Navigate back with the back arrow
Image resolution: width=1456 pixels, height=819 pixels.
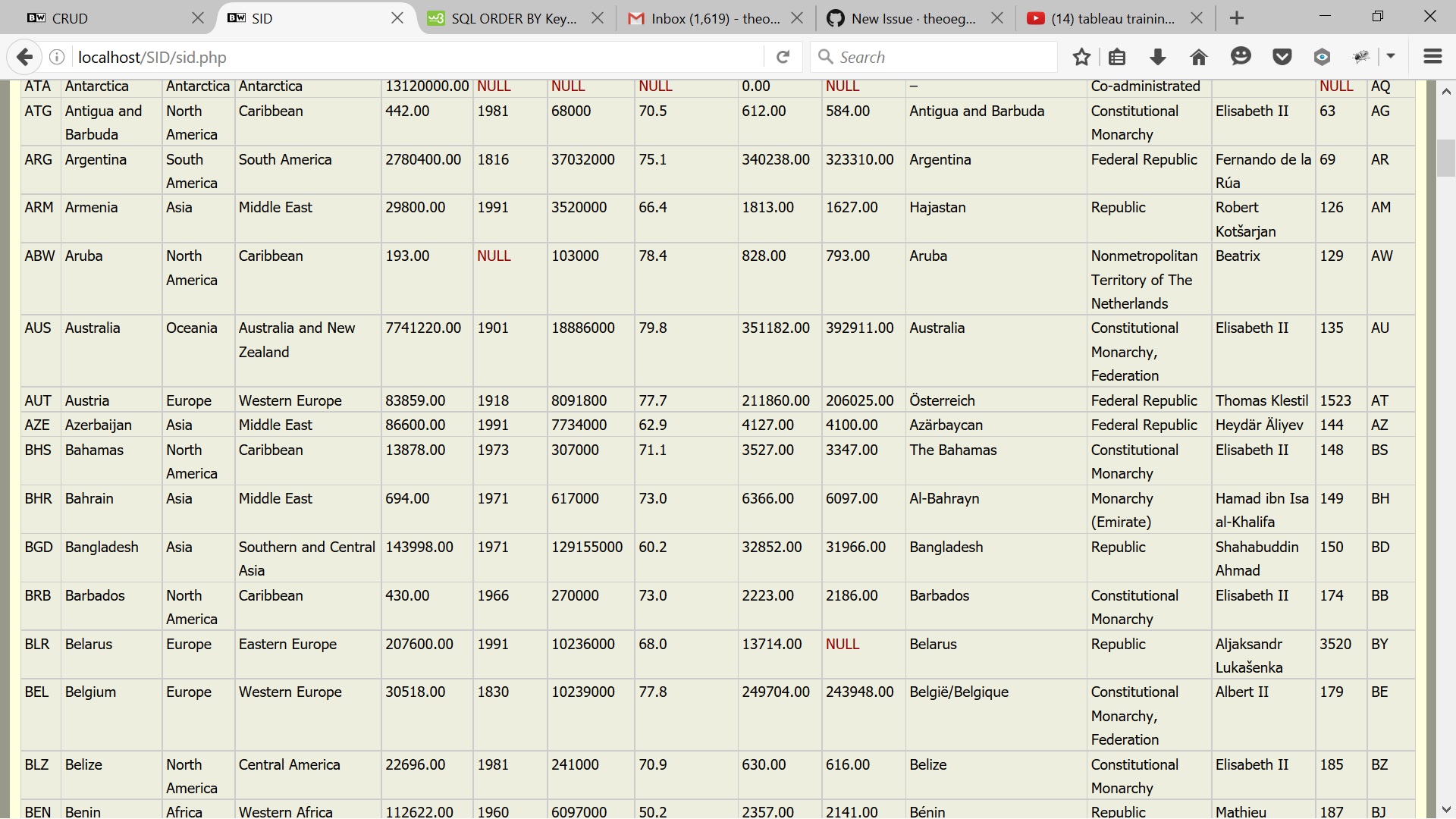25,57
